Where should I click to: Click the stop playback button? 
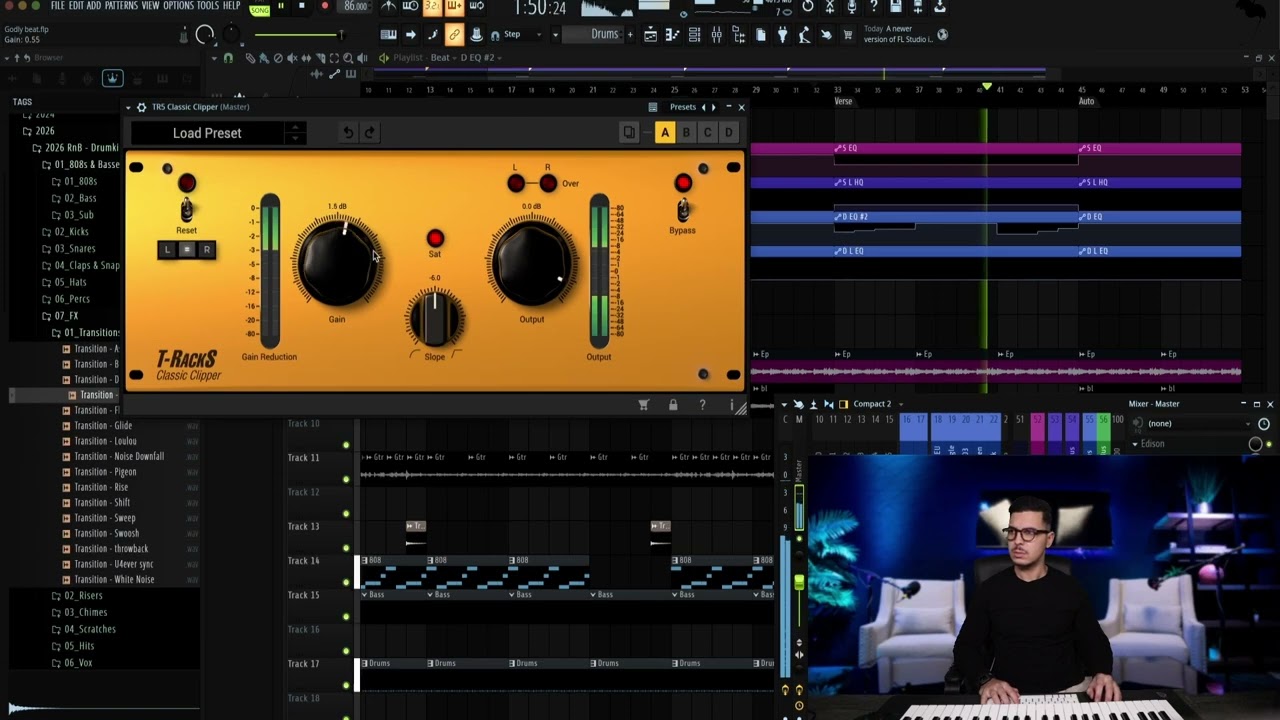(301, 7)
